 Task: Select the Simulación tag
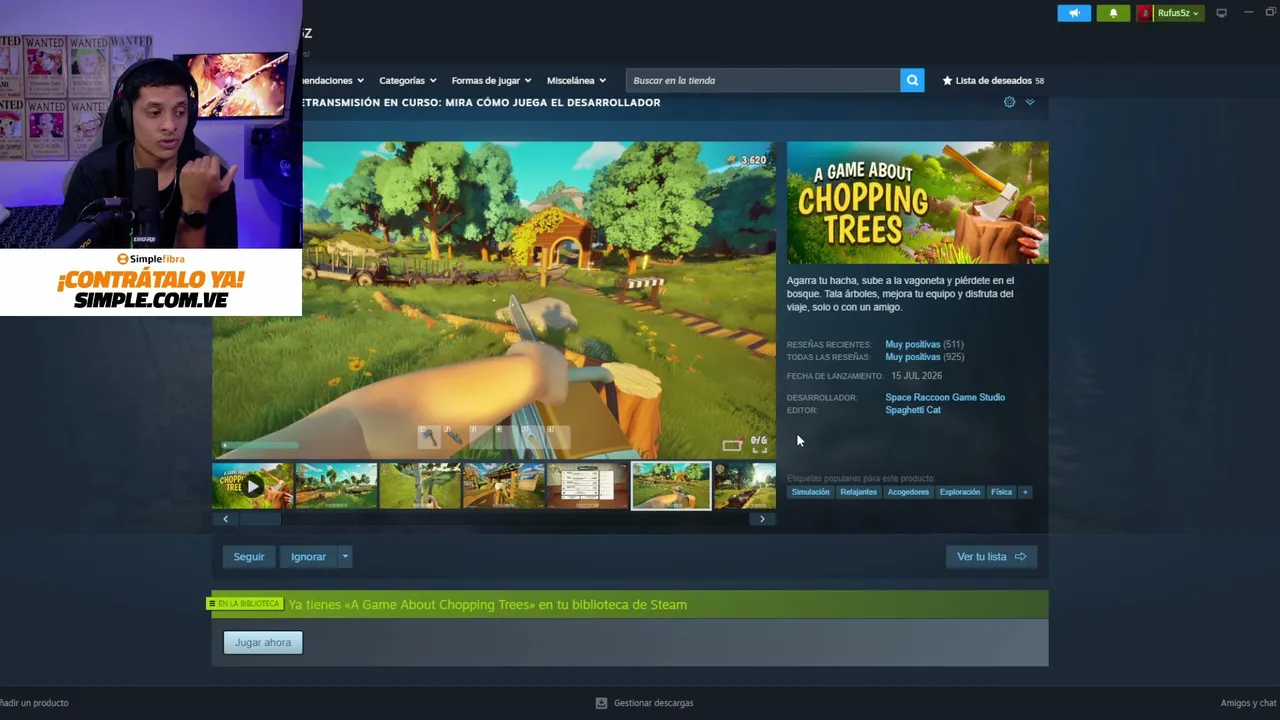pos(810,492)
